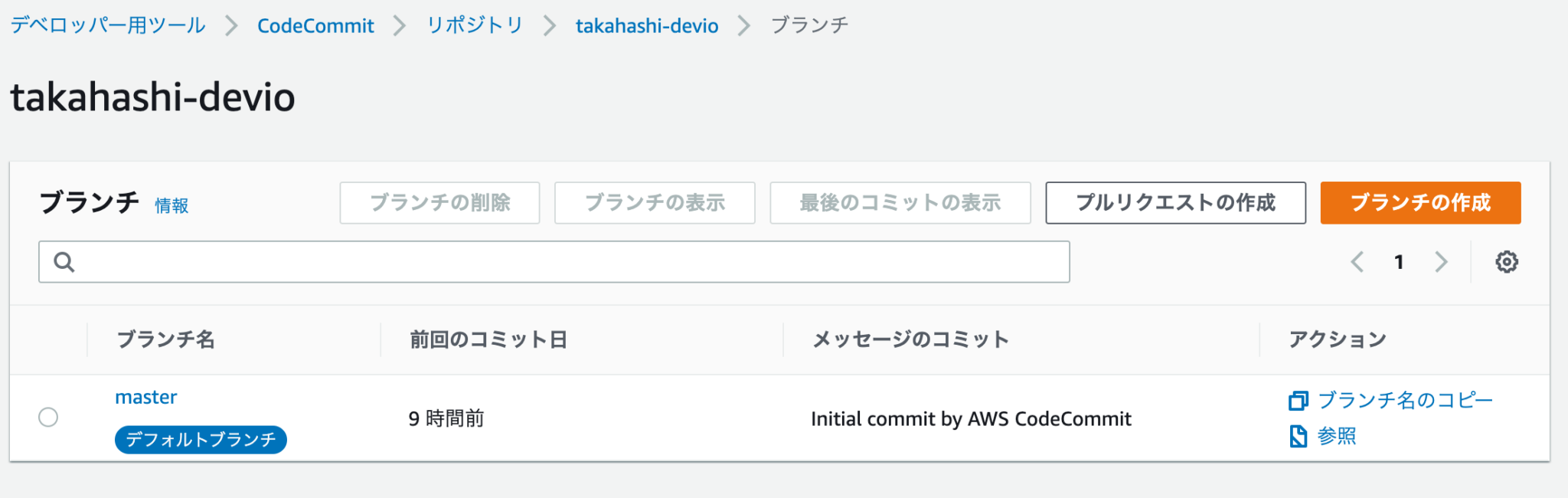Select the radio button for the master branch
The height and width of the screenshot is (498, 1568).
click(48, 418)
